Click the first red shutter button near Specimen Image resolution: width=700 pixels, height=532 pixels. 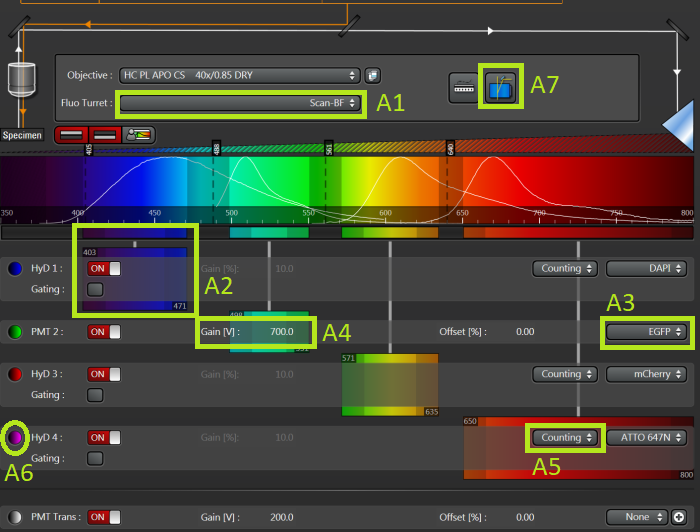pyautogui.click(x=71, y=135)
